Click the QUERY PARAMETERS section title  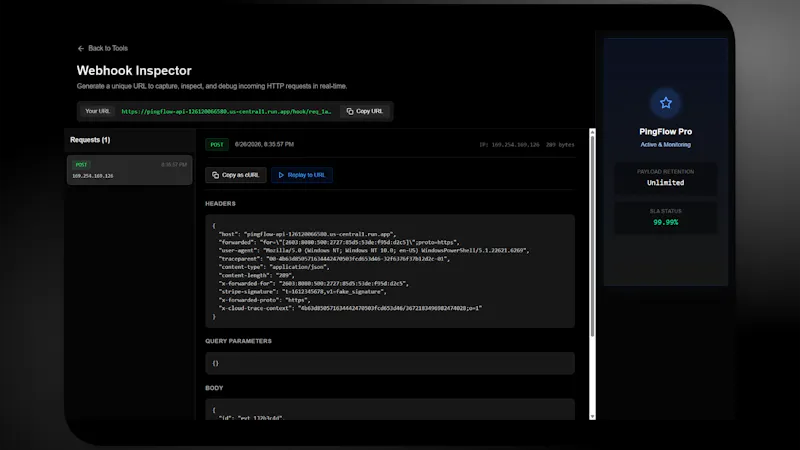(238, 341)
